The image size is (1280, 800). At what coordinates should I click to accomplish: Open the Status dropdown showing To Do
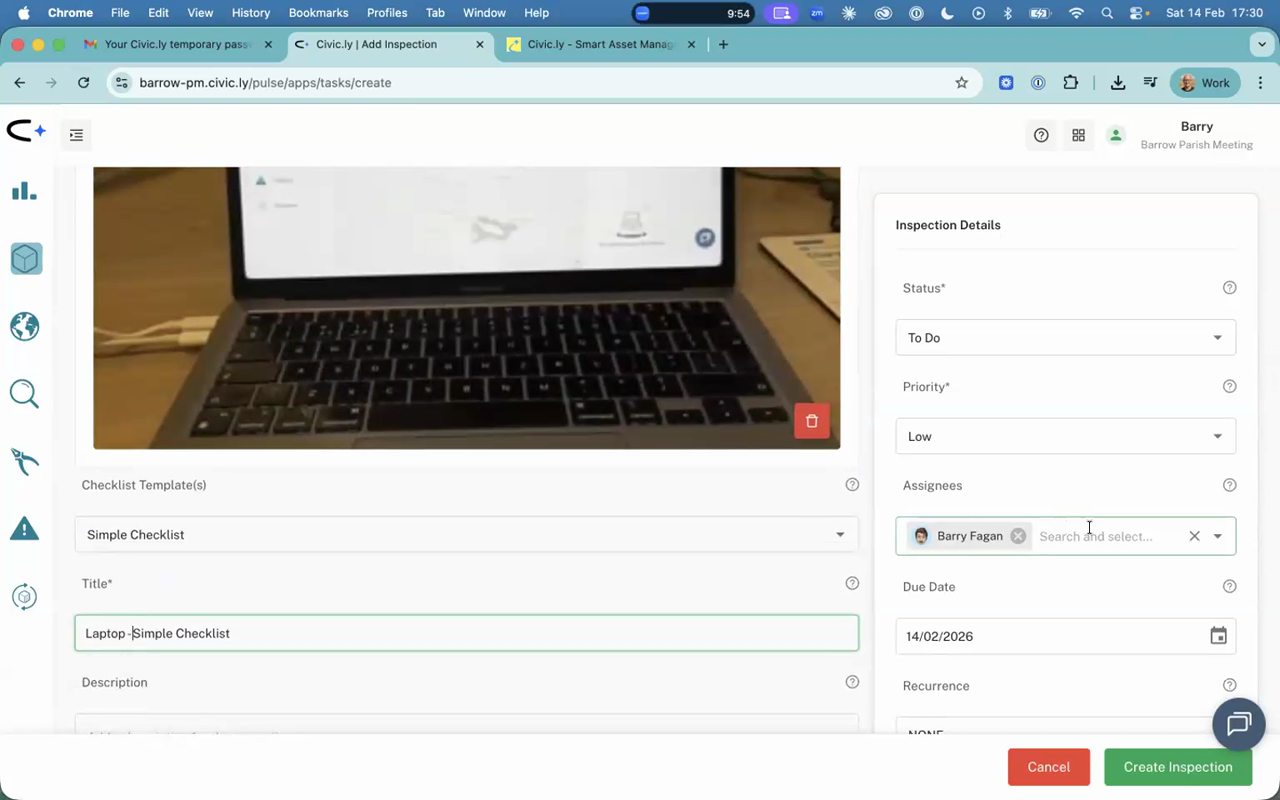pyautogui.click(x=1065, y=337)
